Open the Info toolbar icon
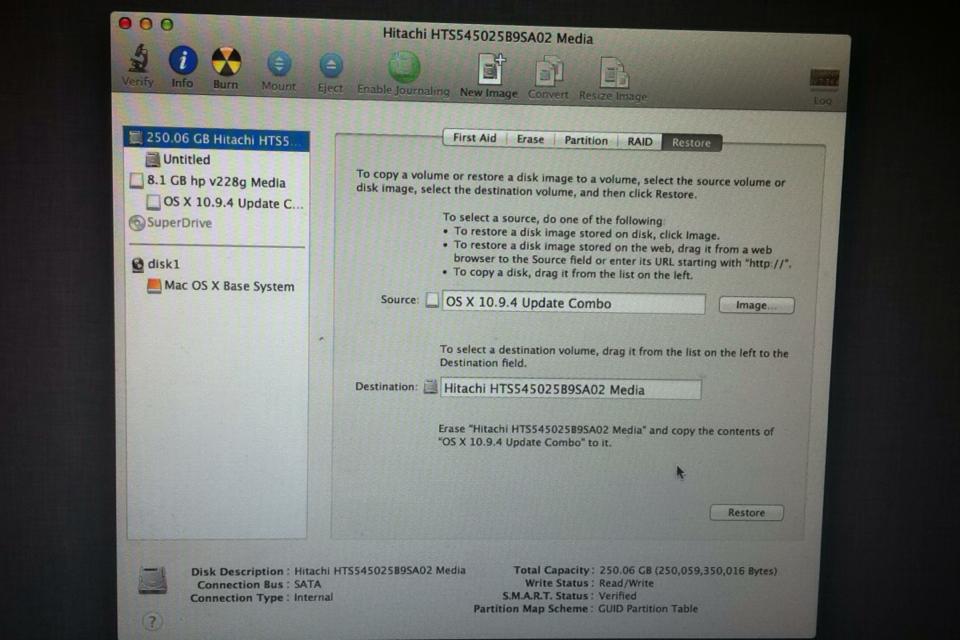 pyautogui.click(x=183, y=61)
